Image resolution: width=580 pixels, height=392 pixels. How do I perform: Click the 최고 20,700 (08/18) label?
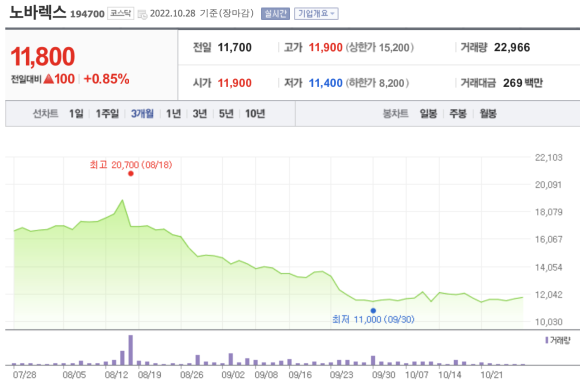tap(131, 165)
